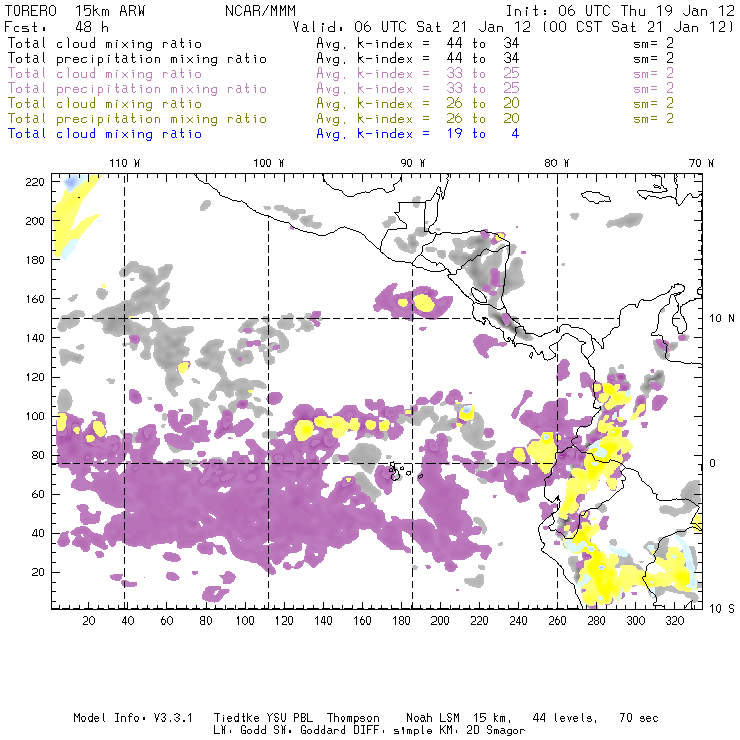Click the 110 W longitude label
The image size is (740, 740).
pos(123,163)
